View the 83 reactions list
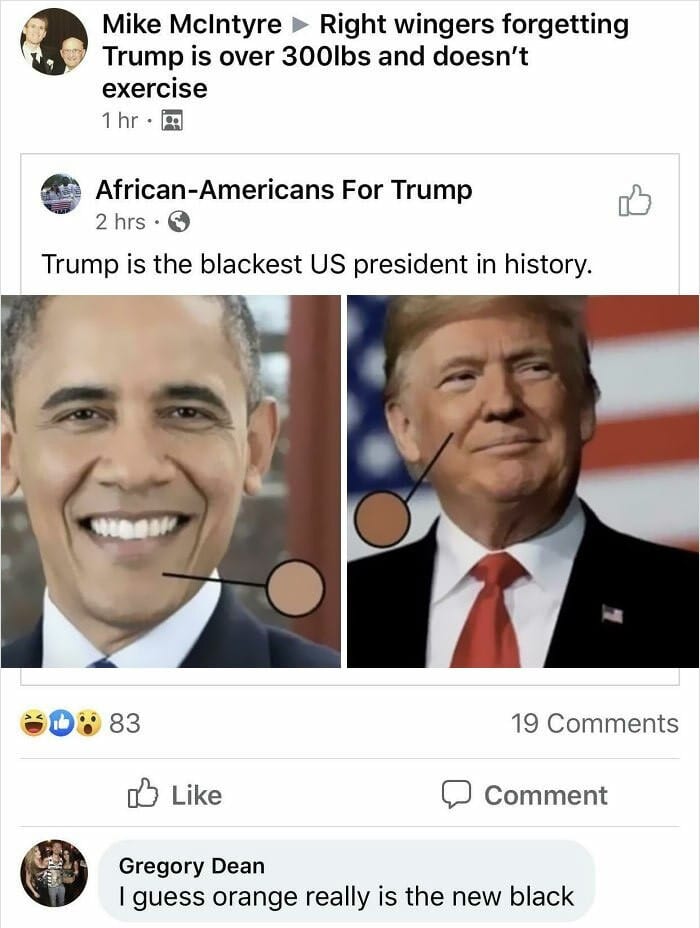This screenshot has width=700, height=928. 125,723
